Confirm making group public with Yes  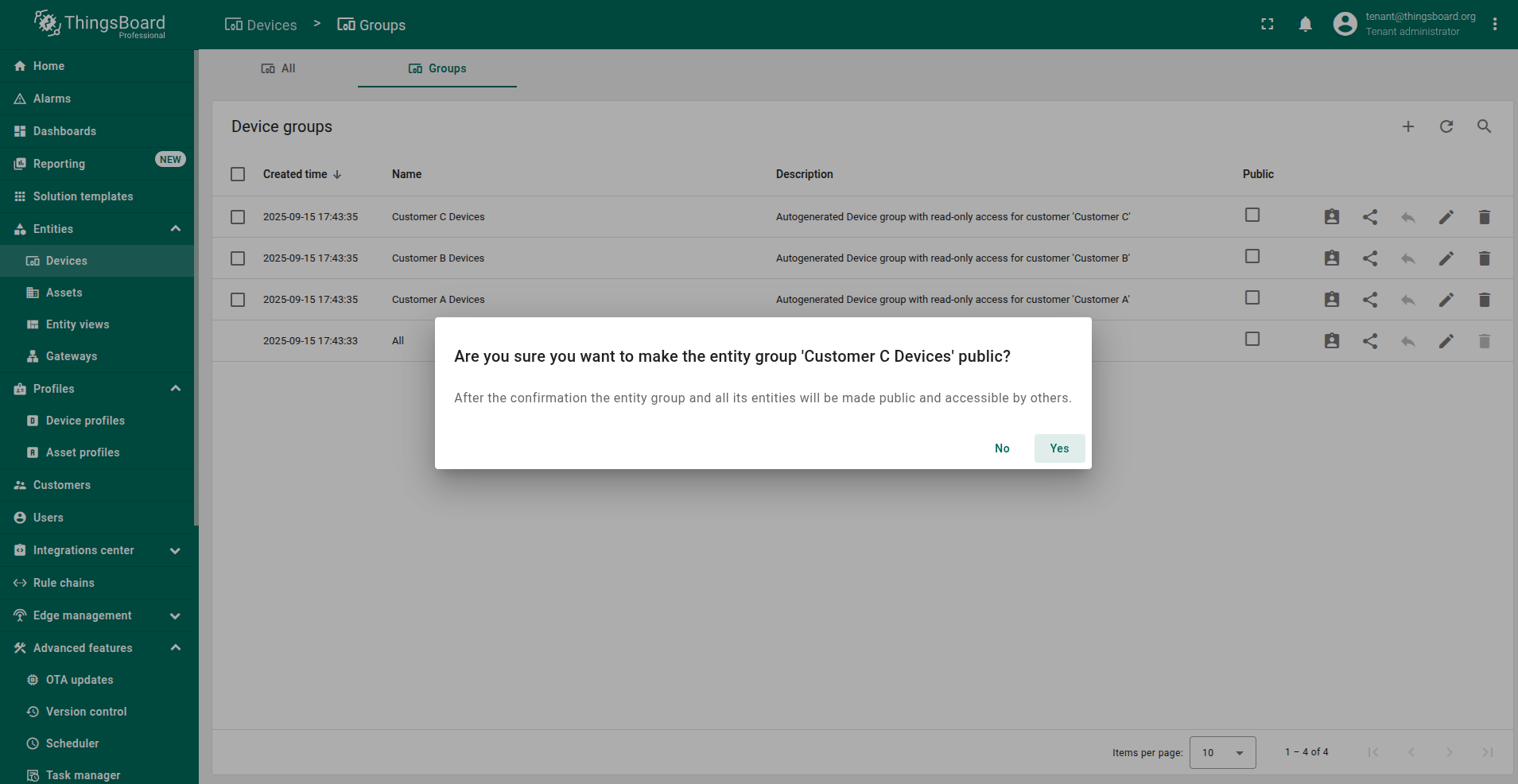(1058, 448)
